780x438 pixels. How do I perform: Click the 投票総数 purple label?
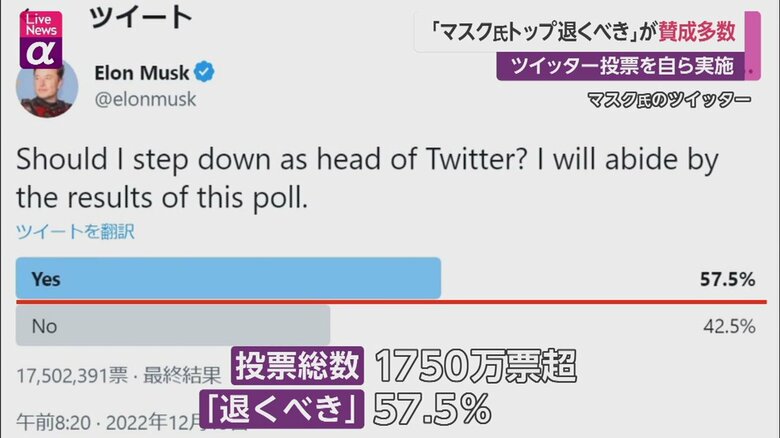click(x=298, y=367)
